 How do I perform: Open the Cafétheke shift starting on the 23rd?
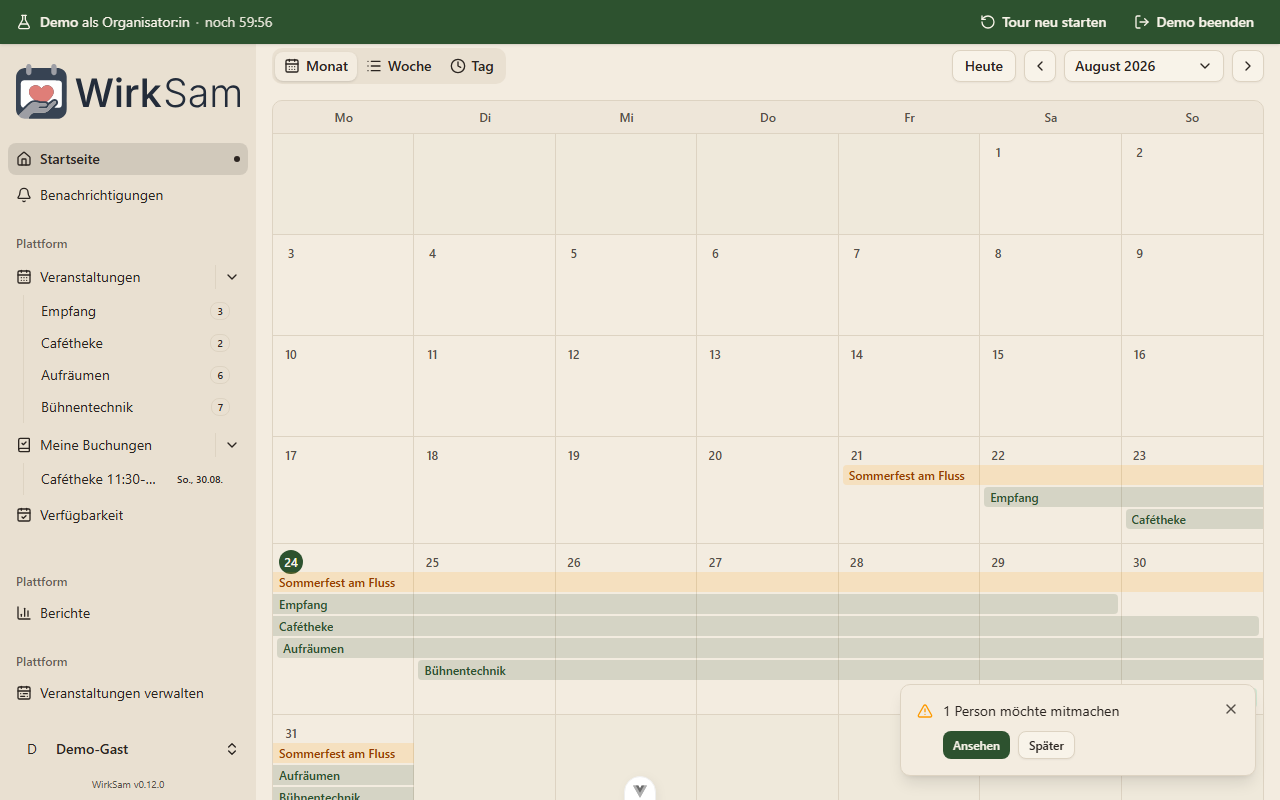tap(1195, 520)
